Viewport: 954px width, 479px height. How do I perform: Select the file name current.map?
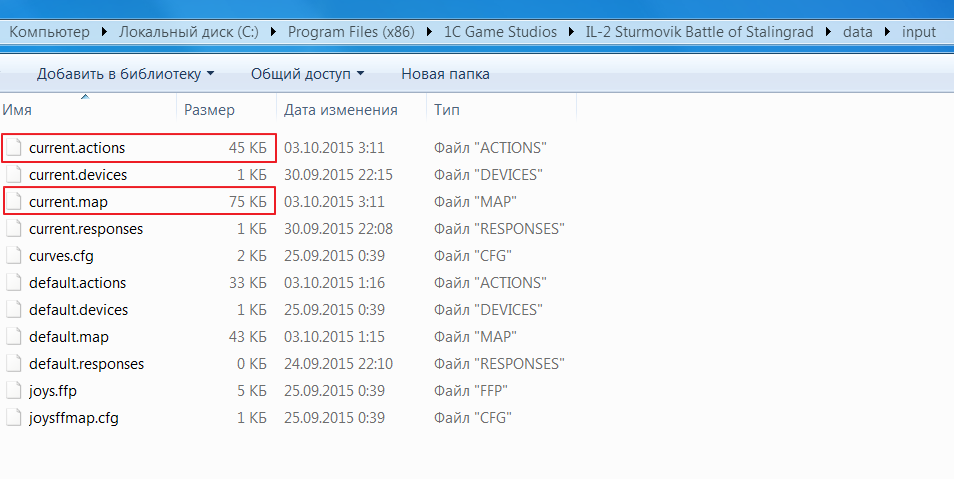[68, 201]
